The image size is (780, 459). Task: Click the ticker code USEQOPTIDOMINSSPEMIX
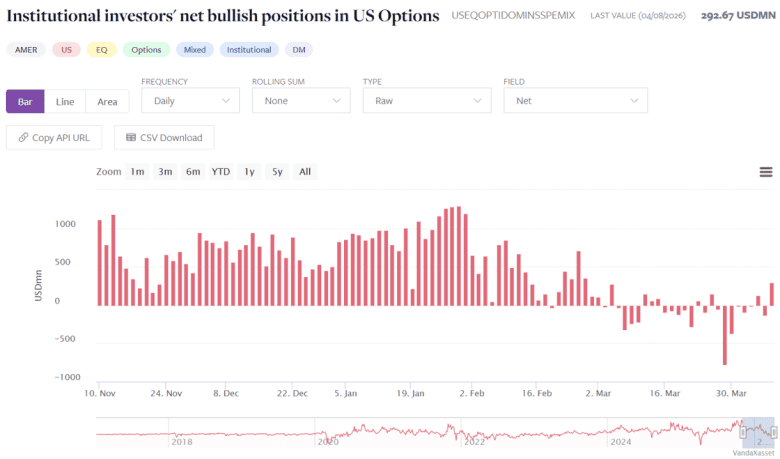(x=513, y=15)
